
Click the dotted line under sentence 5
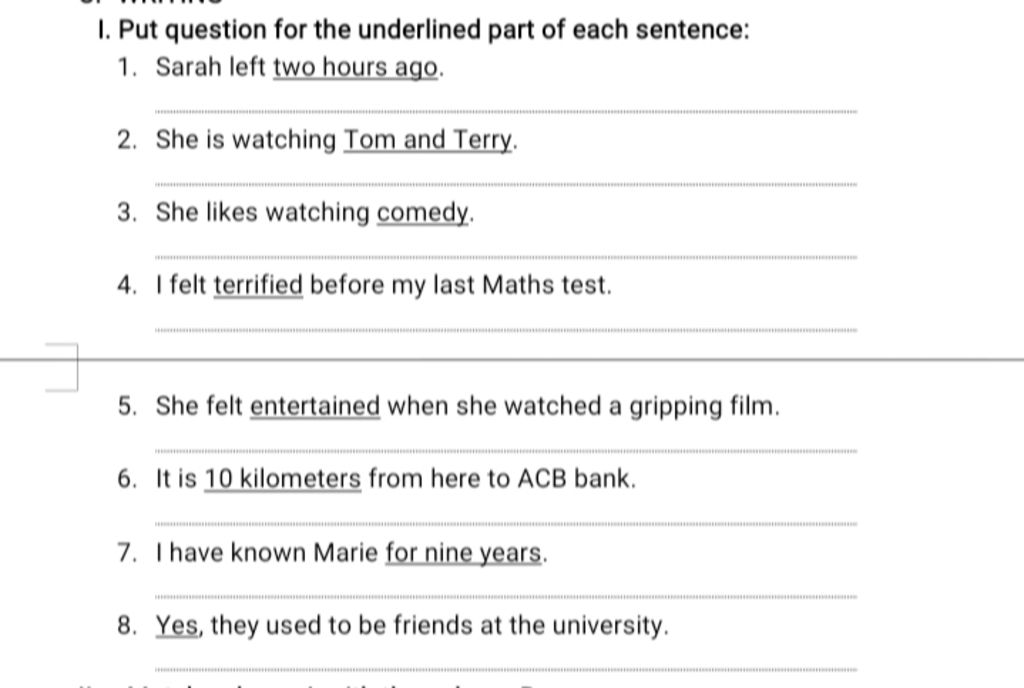pyautogui.click(x=506, y=452)
